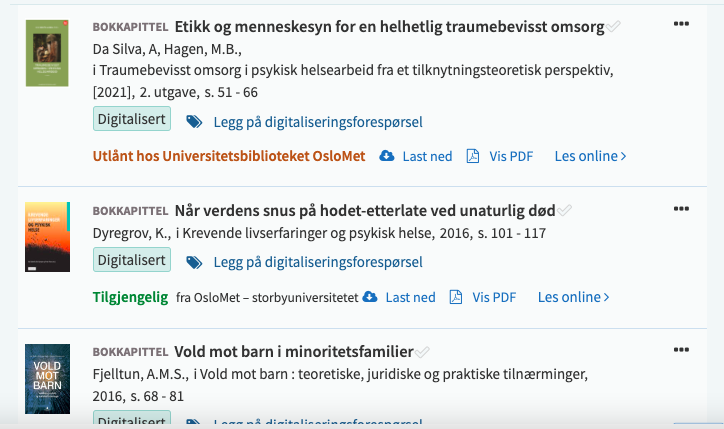Open Les online link in first record
This screenshot has width=724, height=429.
click(590, 156)
